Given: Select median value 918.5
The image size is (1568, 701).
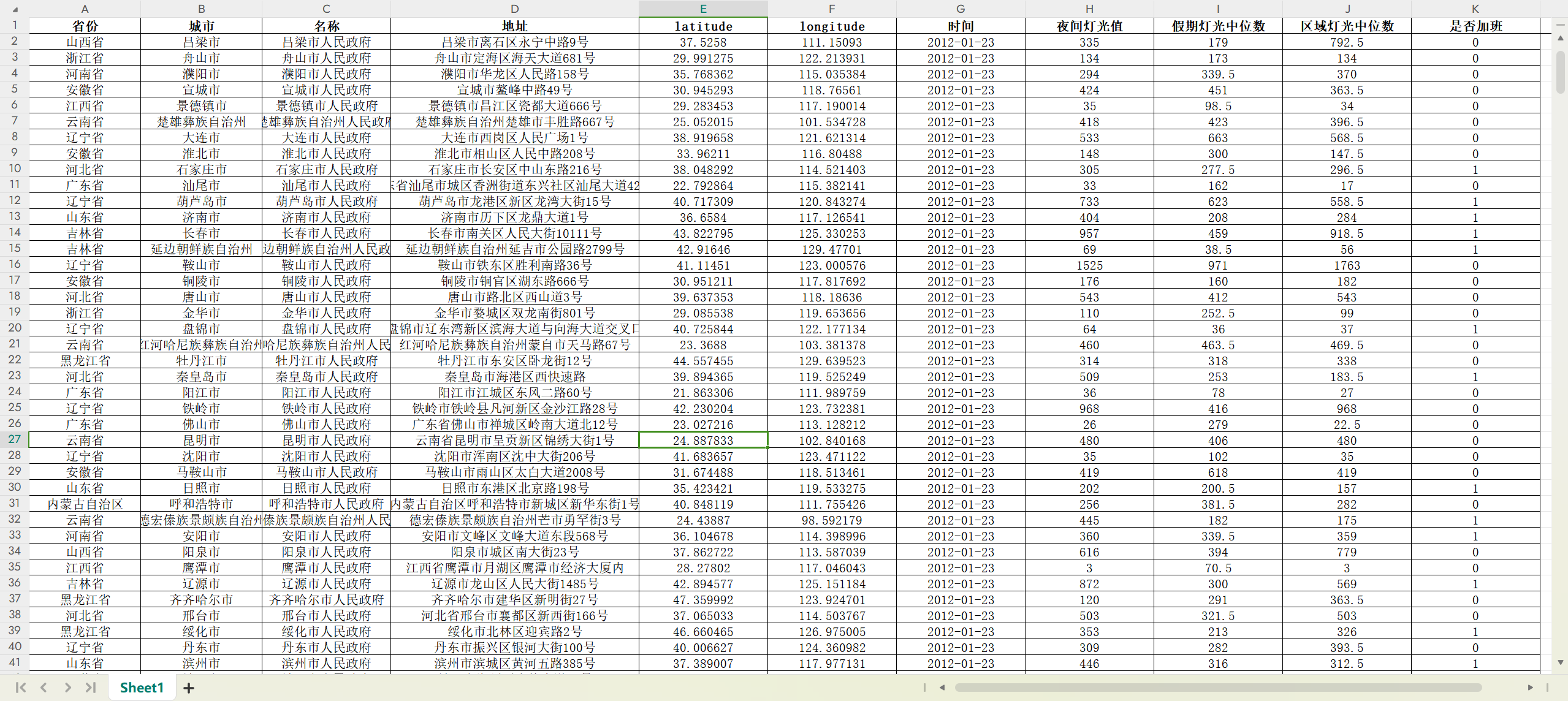Looking at the screenshot, I should 1347,233.
